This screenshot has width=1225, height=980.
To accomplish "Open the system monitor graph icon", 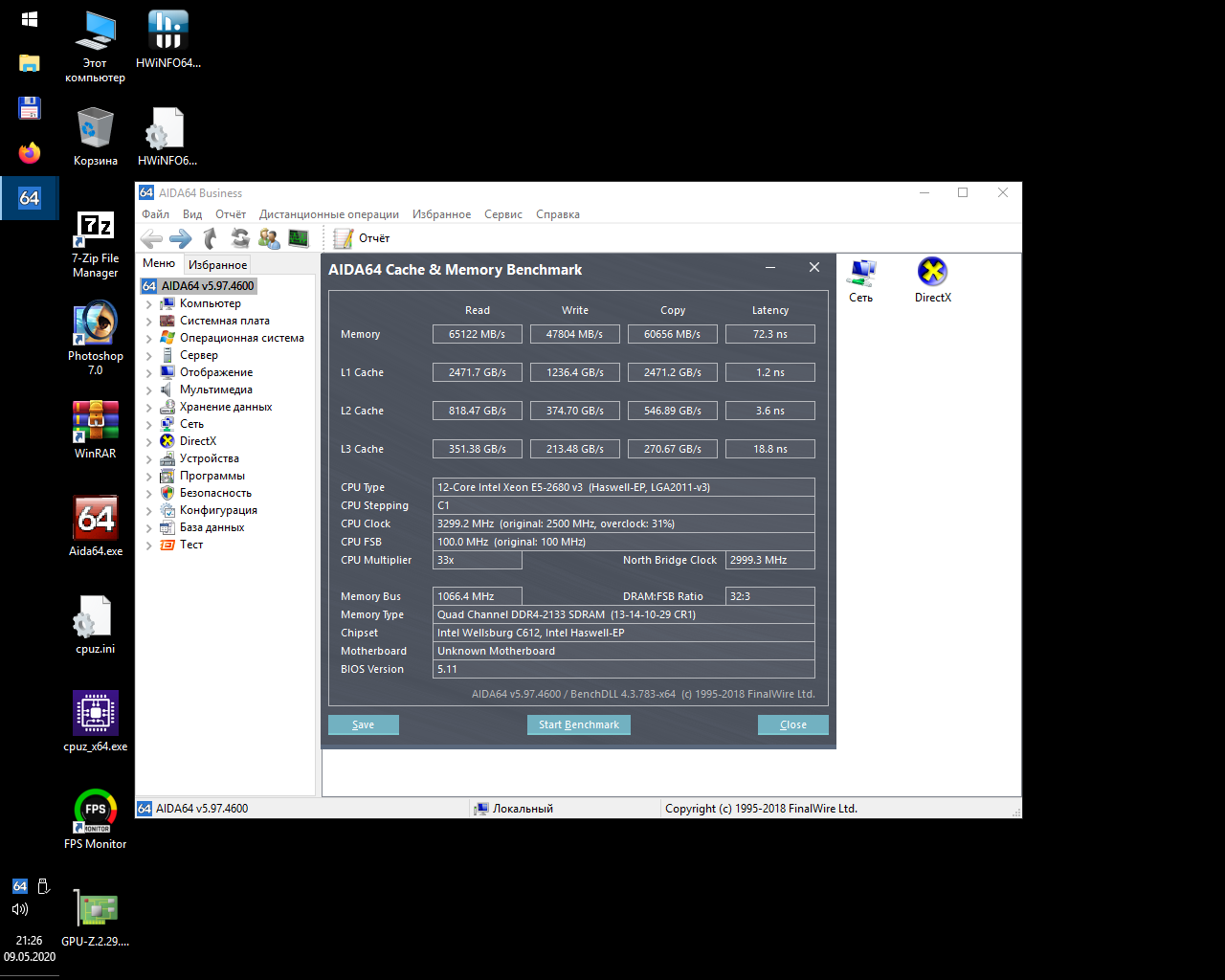I will (x=299, y=238).
